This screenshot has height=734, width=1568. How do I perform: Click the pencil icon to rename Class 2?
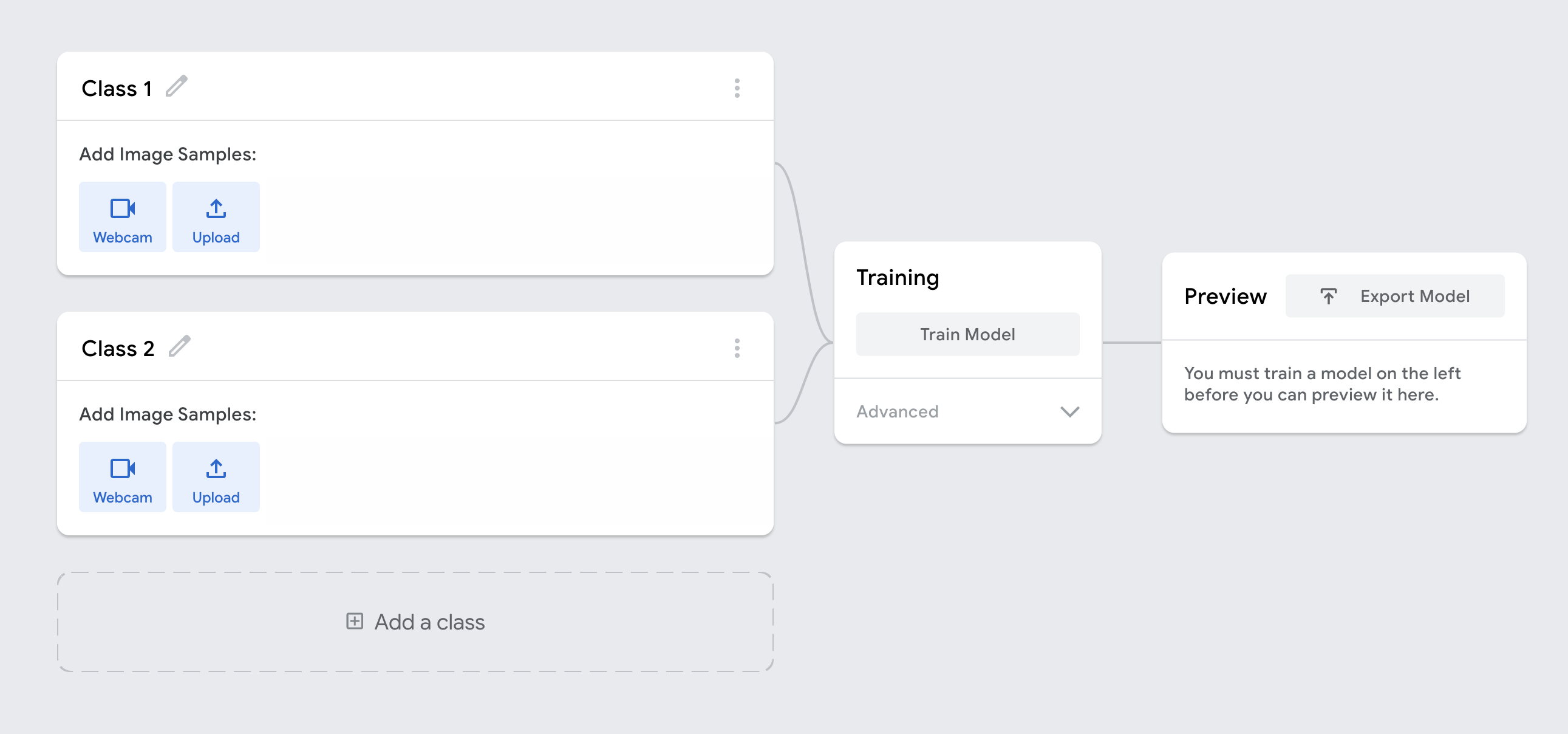(x=180, y=346)
